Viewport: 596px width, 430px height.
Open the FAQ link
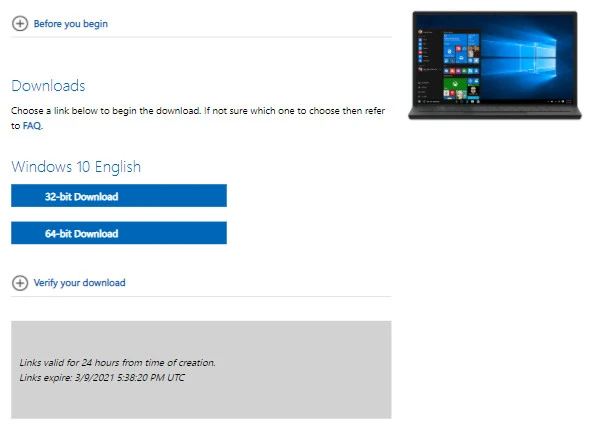[32, 126]
